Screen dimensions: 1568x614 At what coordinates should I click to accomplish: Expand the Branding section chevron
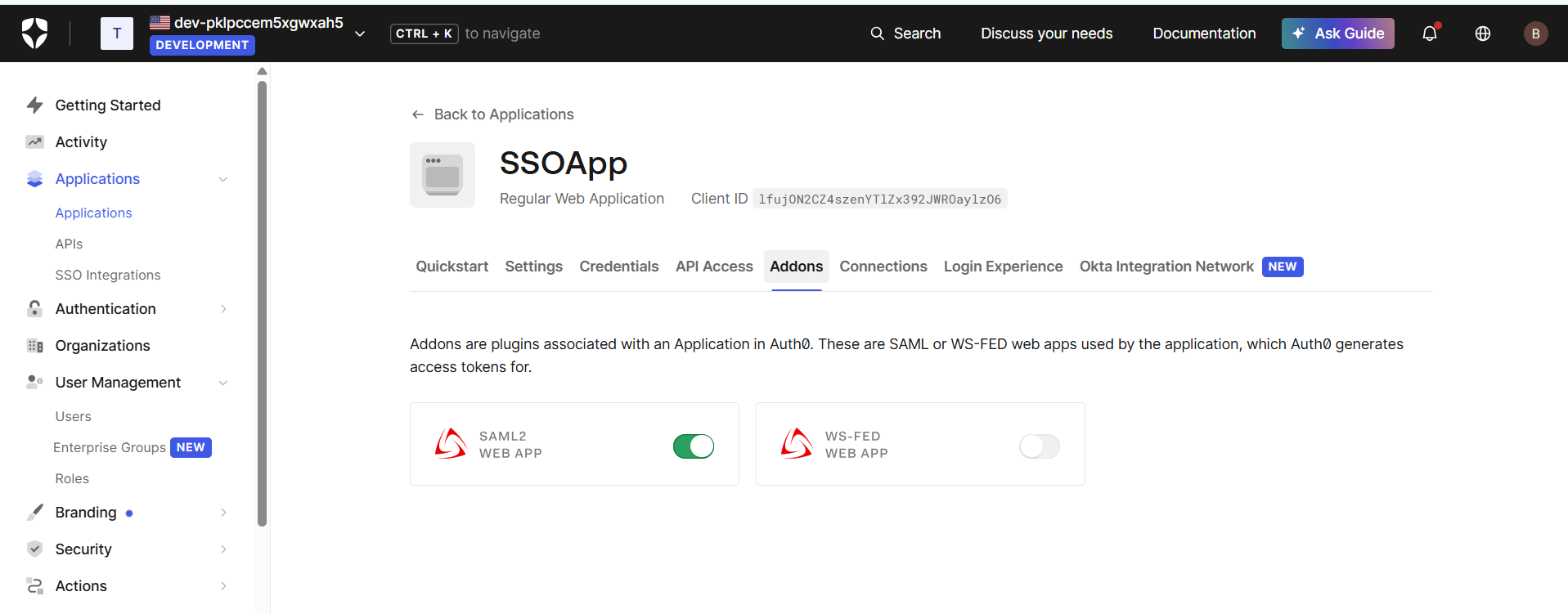(223, 512)
